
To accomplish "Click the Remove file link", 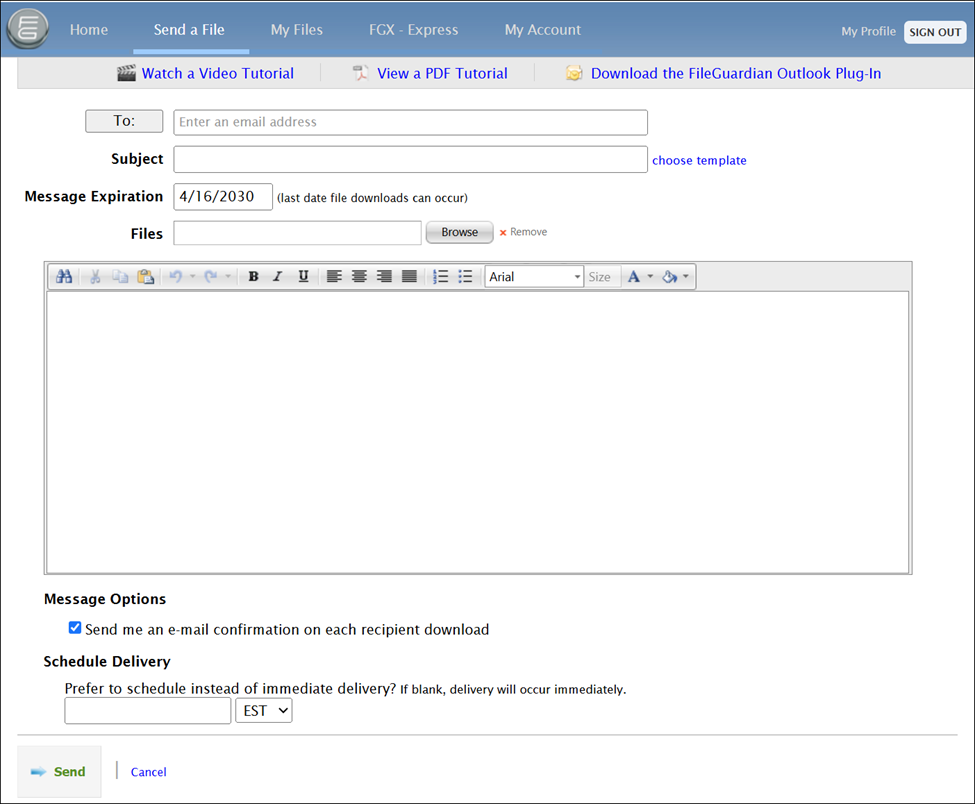I will click(x=528, y=232).
